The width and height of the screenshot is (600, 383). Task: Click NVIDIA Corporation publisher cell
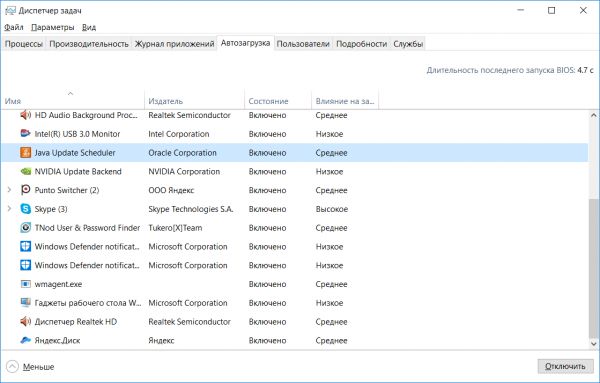tap(184, 171)
